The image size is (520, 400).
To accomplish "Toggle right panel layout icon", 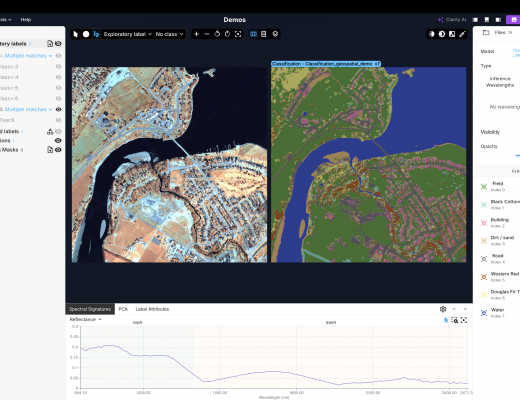I will (498, 20).
